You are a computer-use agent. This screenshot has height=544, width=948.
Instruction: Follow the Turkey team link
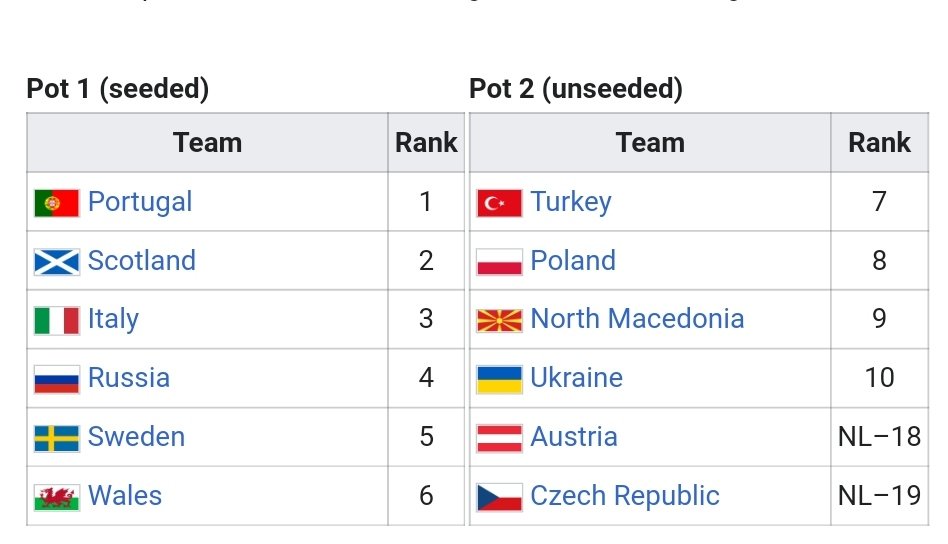571,202
